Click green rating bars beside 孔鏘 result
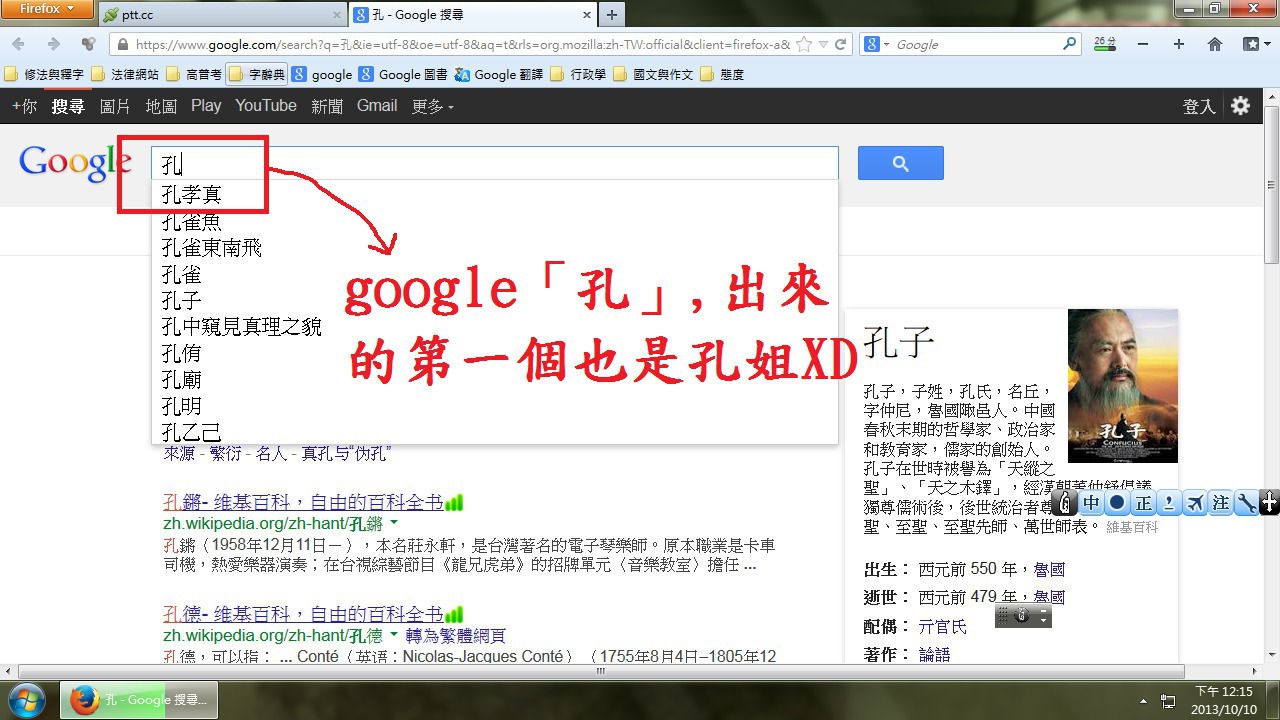The image size is (1280, 720). (454, 502)
